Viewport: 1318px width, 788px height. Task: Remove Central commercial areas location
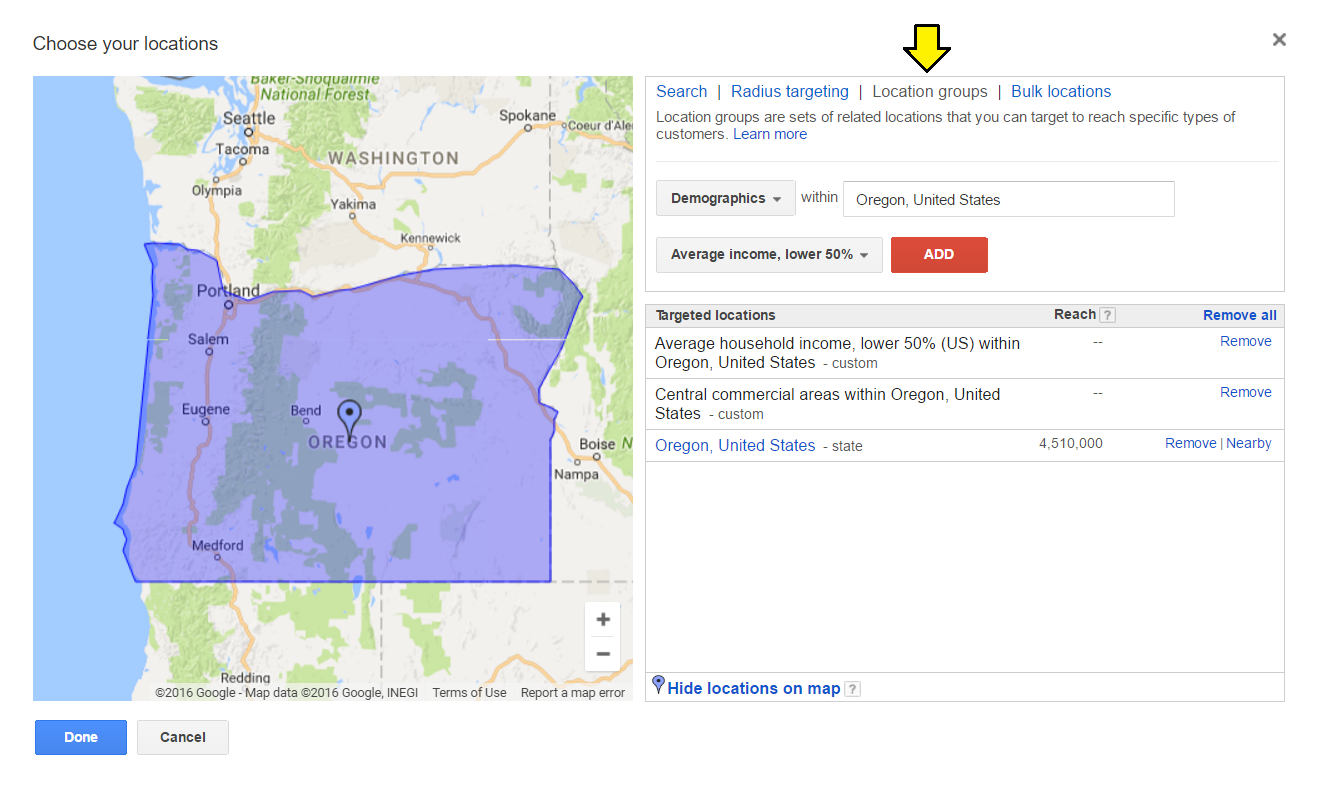pyautogui.click(x=1246, y=392)
